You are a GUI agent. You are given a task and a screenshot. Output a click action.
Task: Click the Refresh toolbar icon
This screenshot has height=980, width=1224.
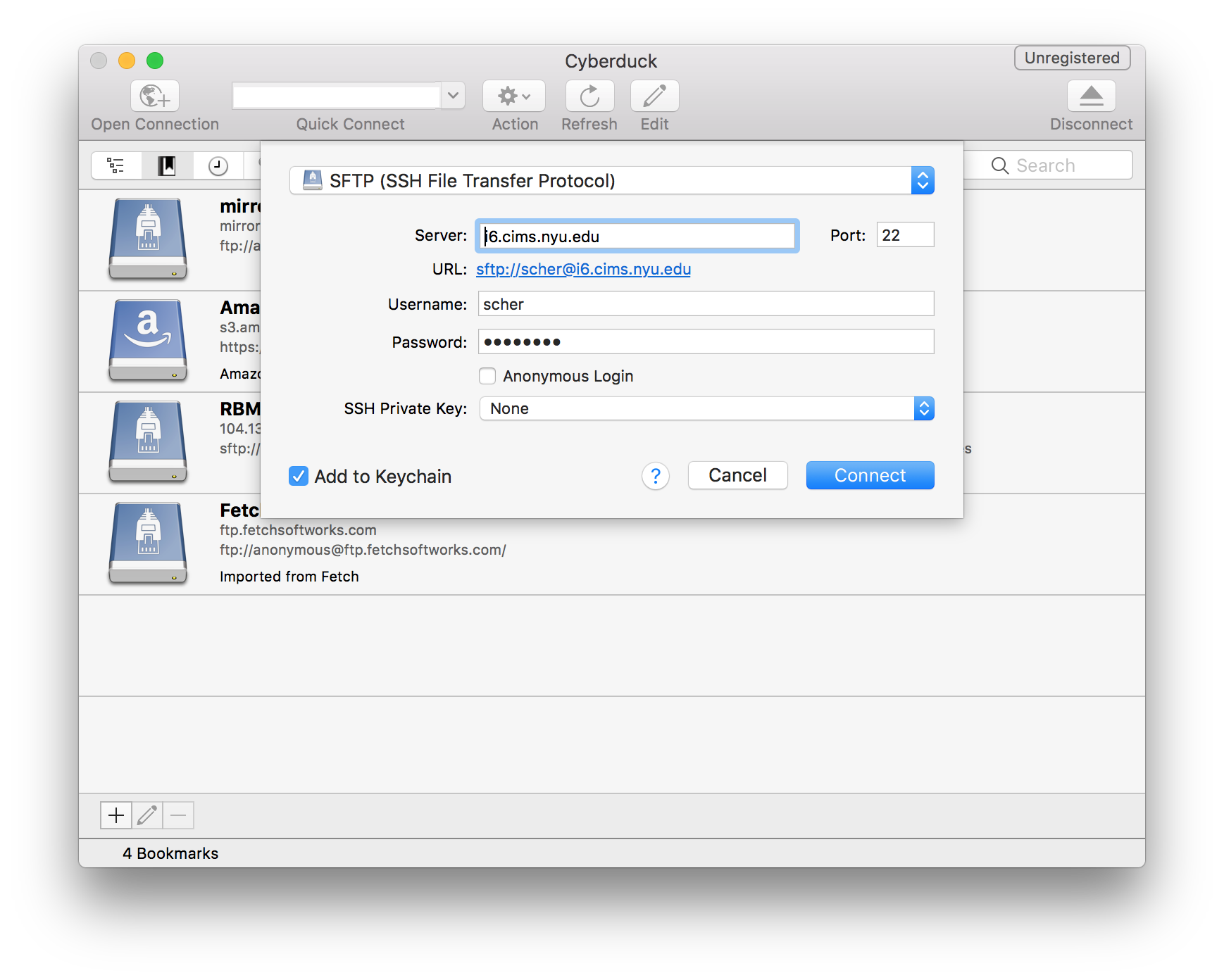pyautogui.click(x=590, y=96)
